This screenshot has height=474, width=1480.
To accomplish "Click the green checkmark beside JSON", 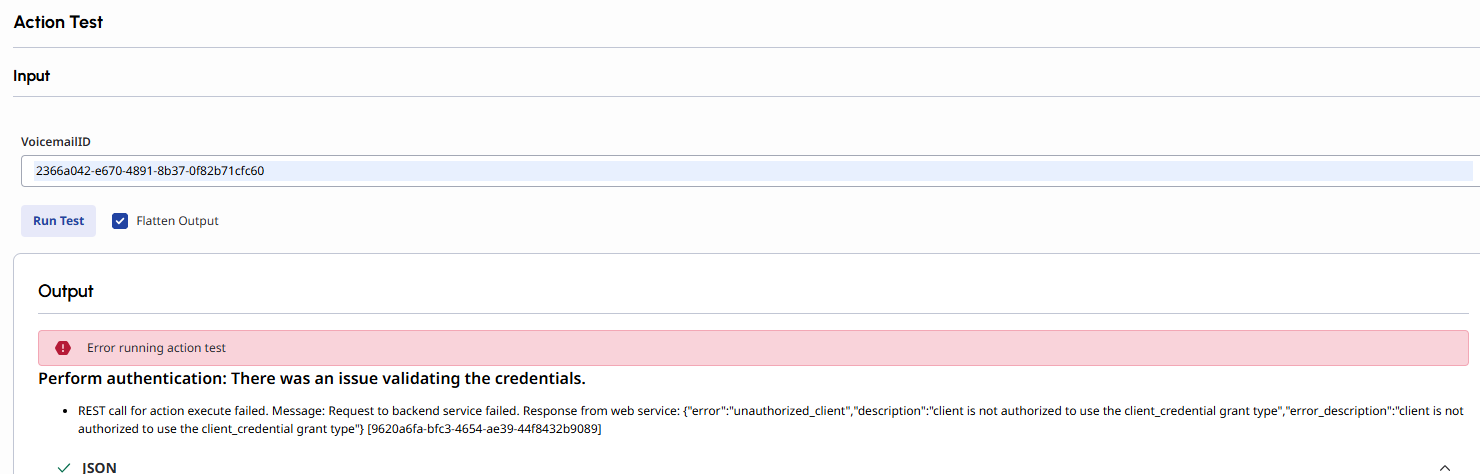I will [x=64, y=467].
